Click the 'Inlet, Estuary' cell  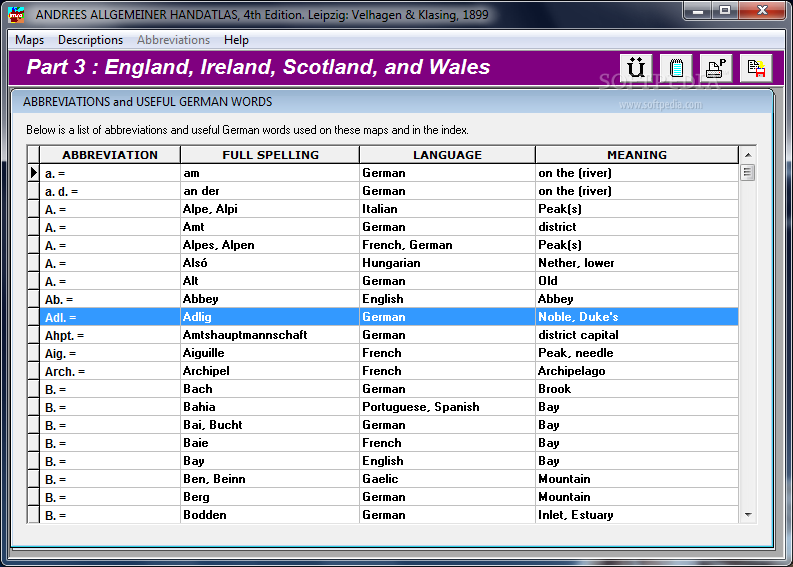637,515
